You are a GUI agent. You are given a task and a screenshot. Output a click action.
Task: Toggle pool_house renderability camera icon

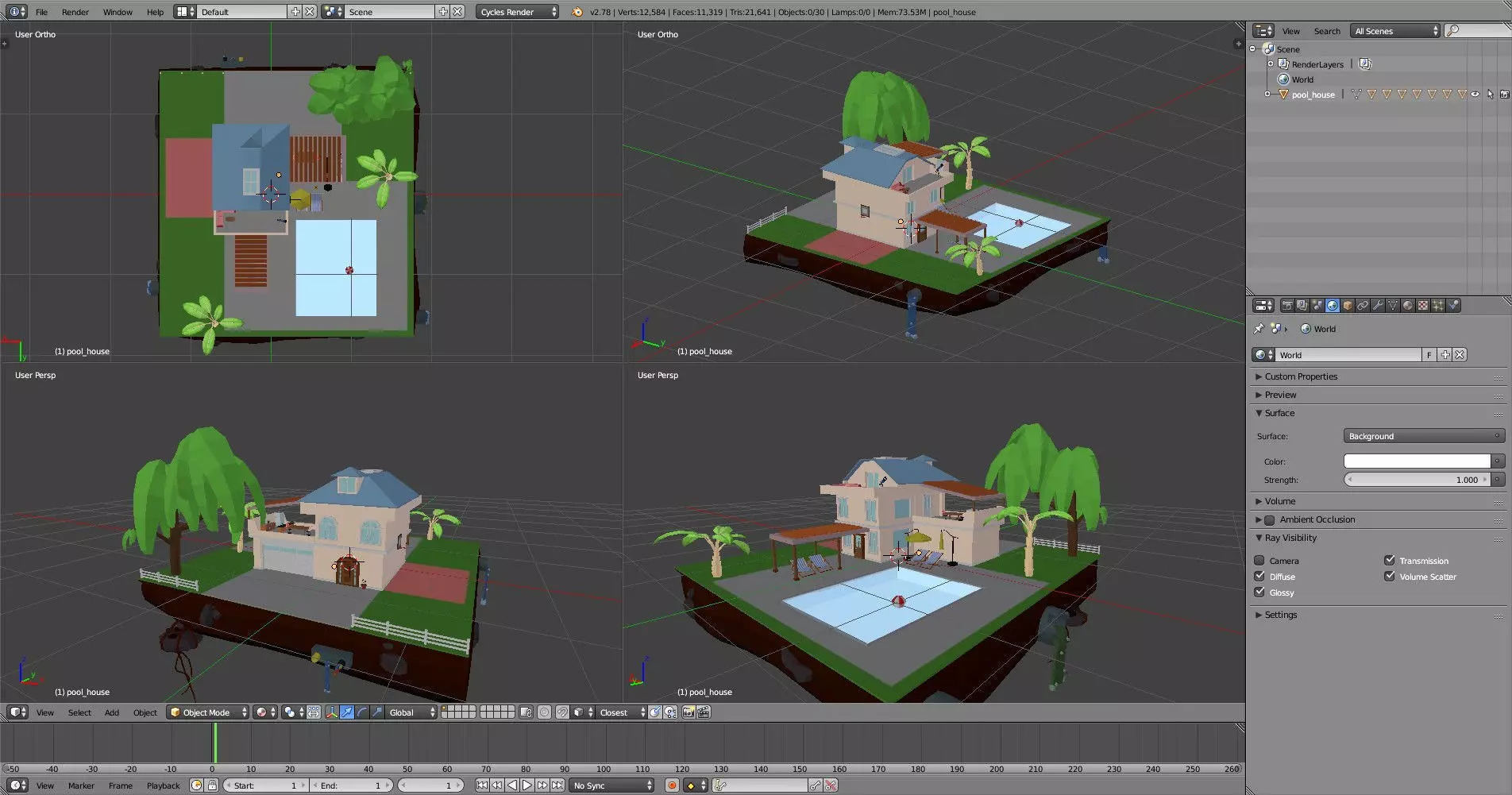[x=1504, y=95]
